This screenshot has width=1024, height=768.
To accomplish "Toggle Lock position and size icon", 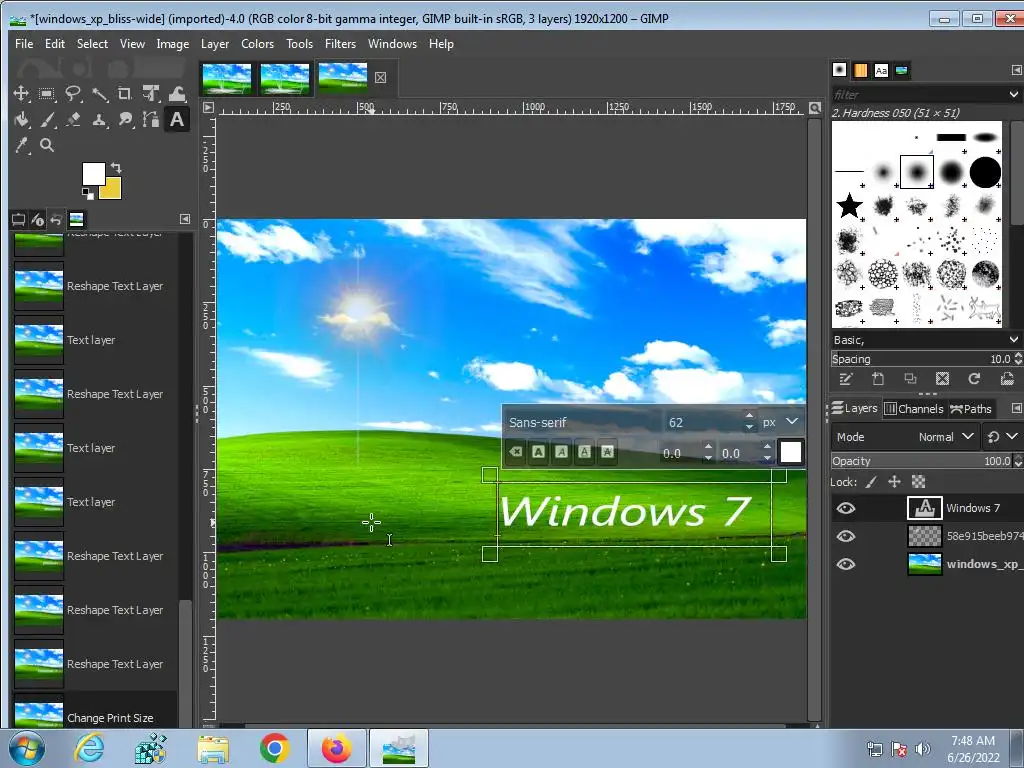I will (x=895, y=482).
